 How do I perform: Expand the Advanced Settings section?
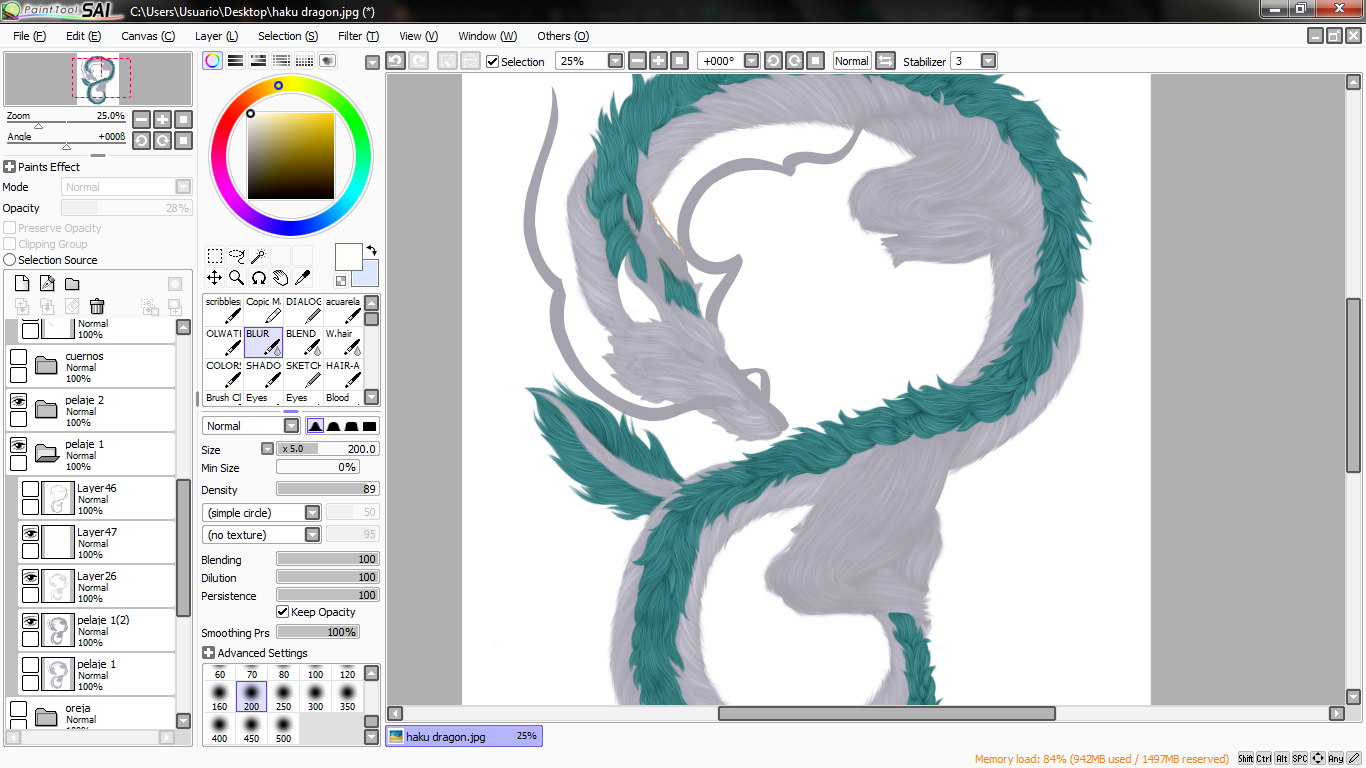(x=208, y=653)
